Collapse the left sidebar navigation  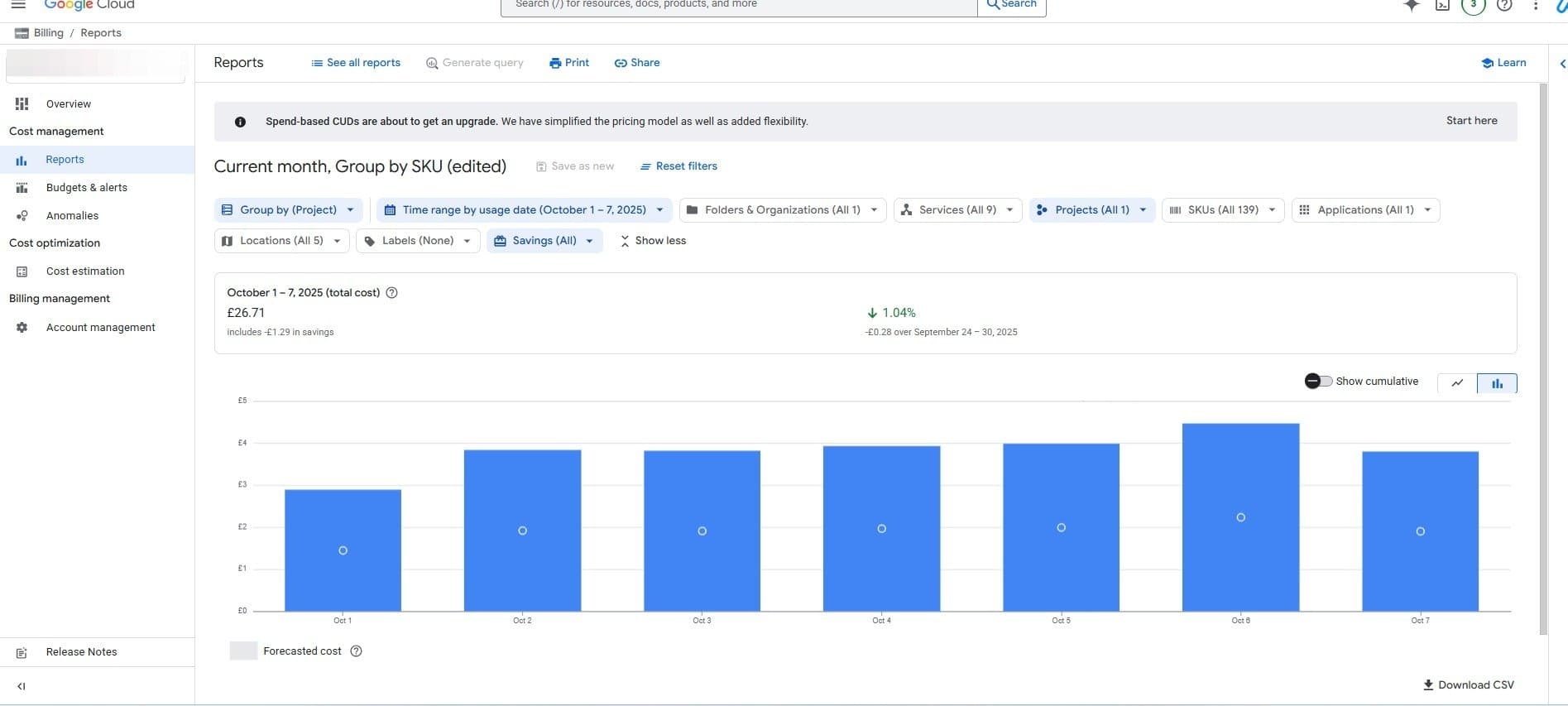tap(22, 686)
